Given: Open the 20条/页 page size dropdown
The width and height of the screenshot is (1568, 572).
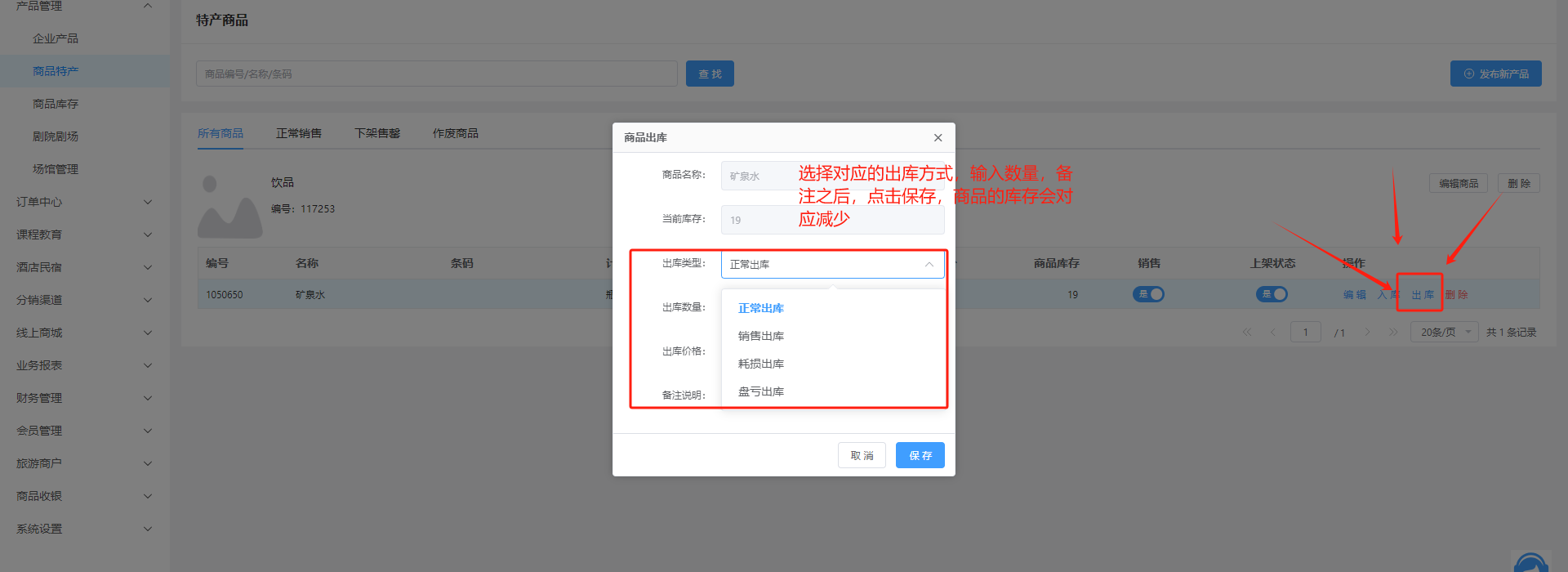Looking at the screenshot, I should [x=1444, y=332].
